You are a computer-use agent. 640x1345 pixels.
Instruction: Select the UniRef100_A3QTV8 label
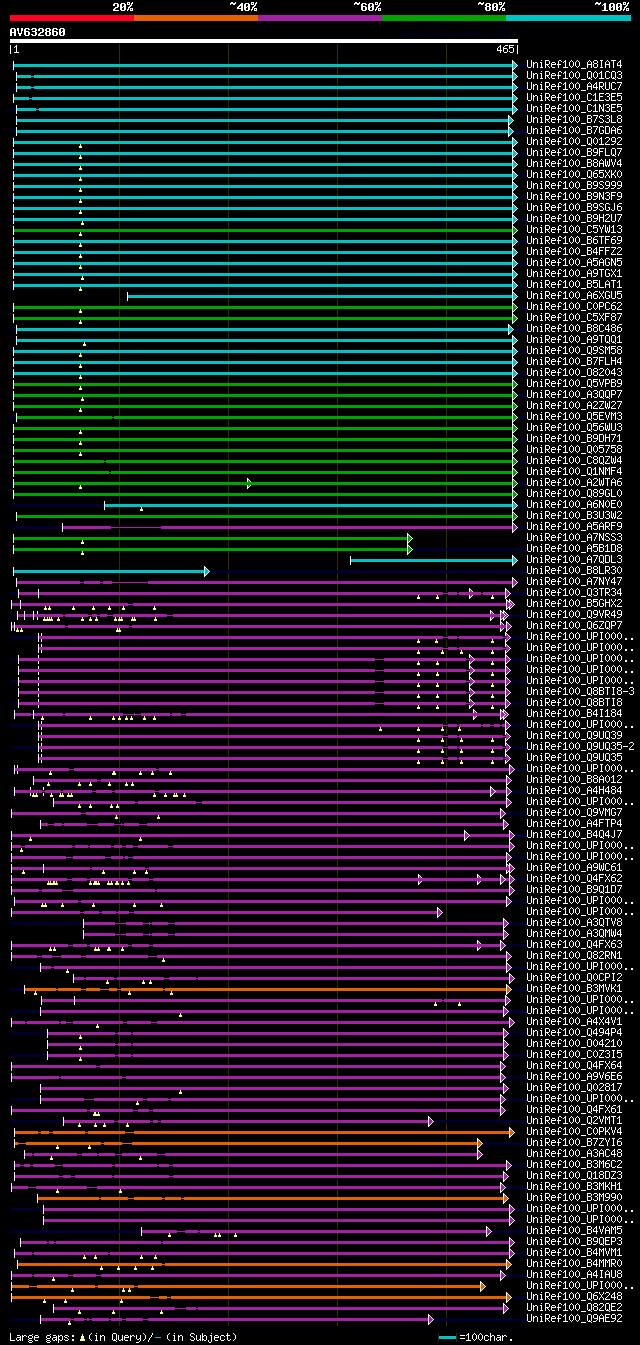point(574,922)
